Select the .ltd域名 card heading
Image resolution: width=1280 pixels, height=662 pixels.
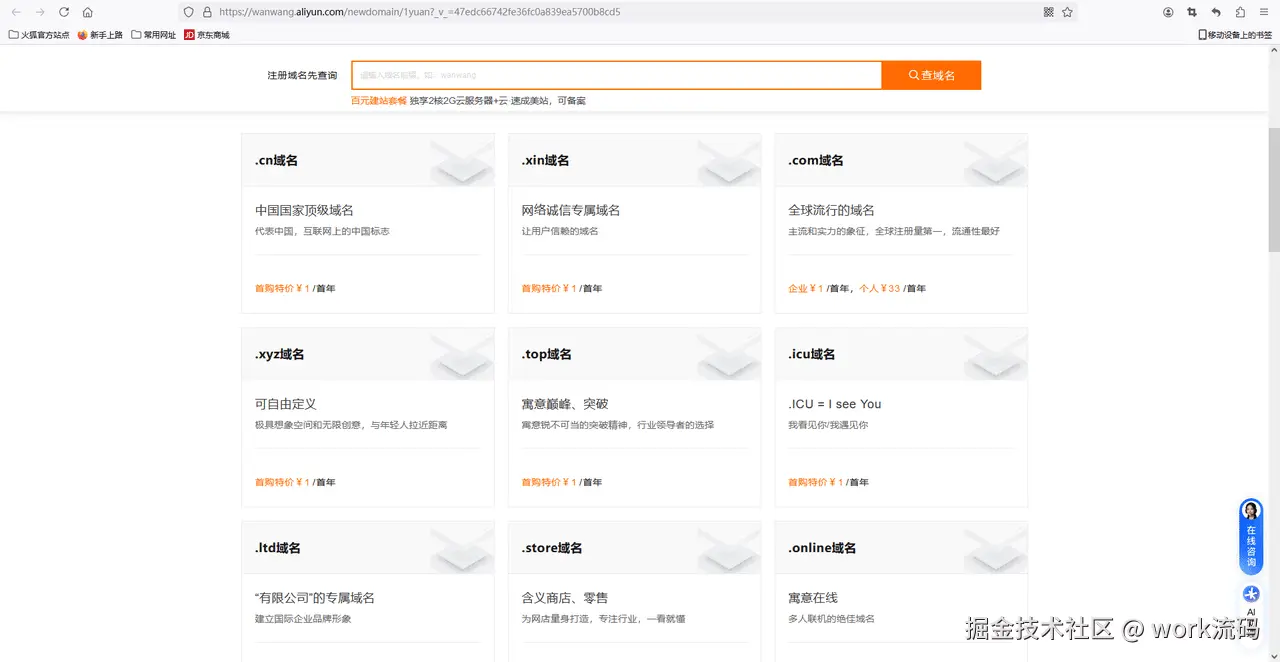pyautogui.click(x=277, y=548)
